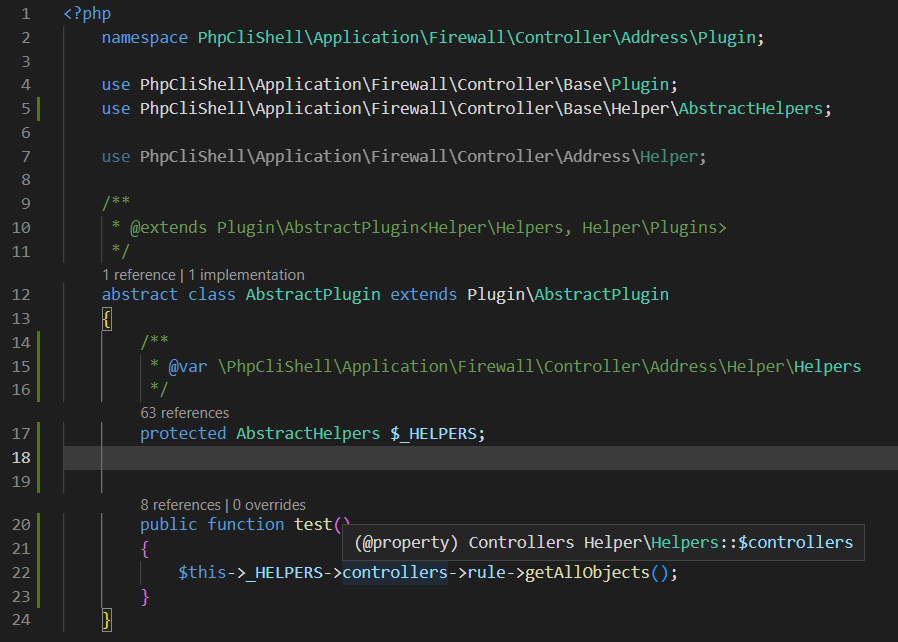898x642 pixels.
Task: Click the $this variable on line 22
Action: click(x=202, y=573)
